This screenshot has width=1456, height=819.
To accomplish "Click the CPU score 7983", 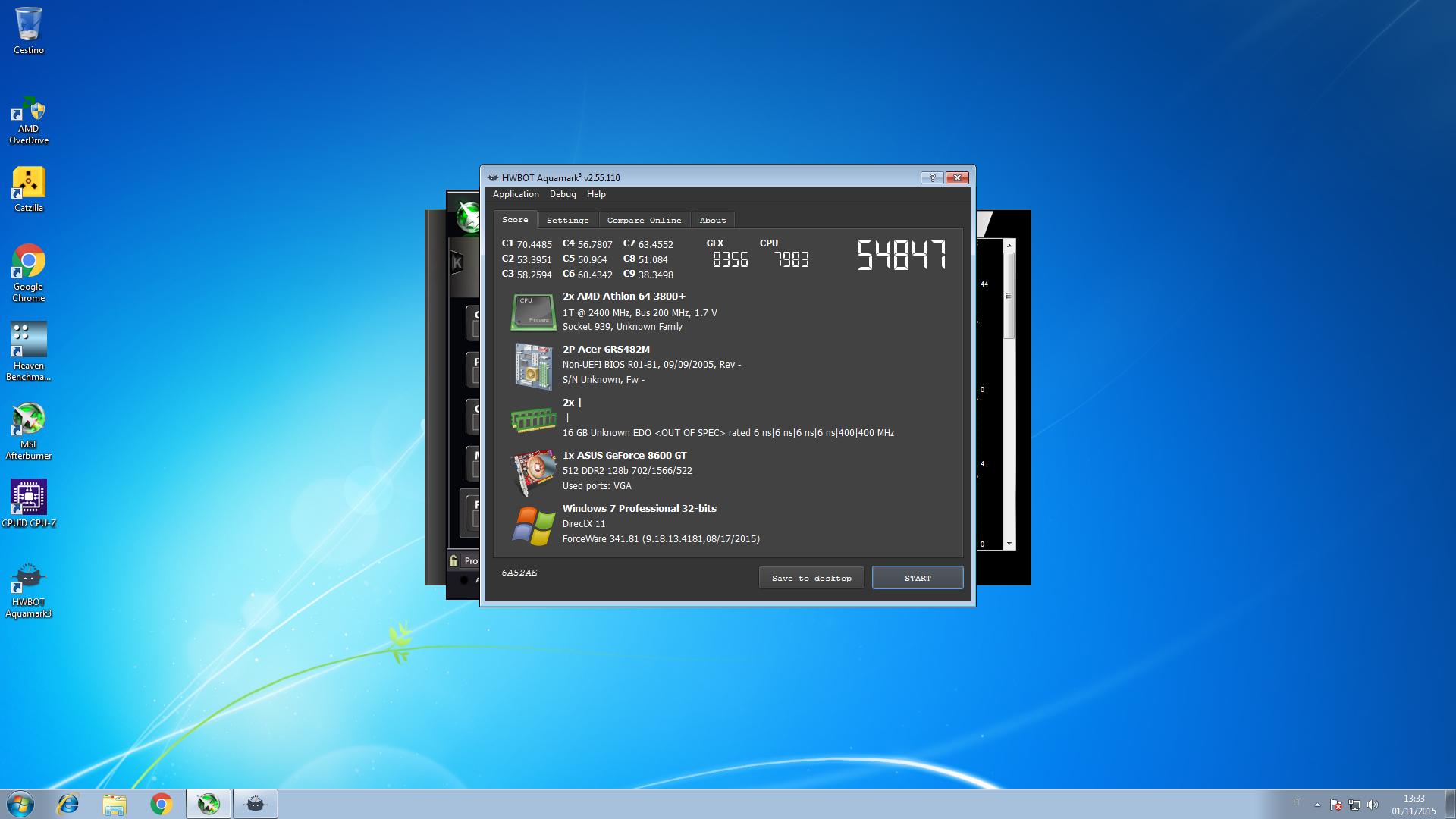I will coord(791,260).
